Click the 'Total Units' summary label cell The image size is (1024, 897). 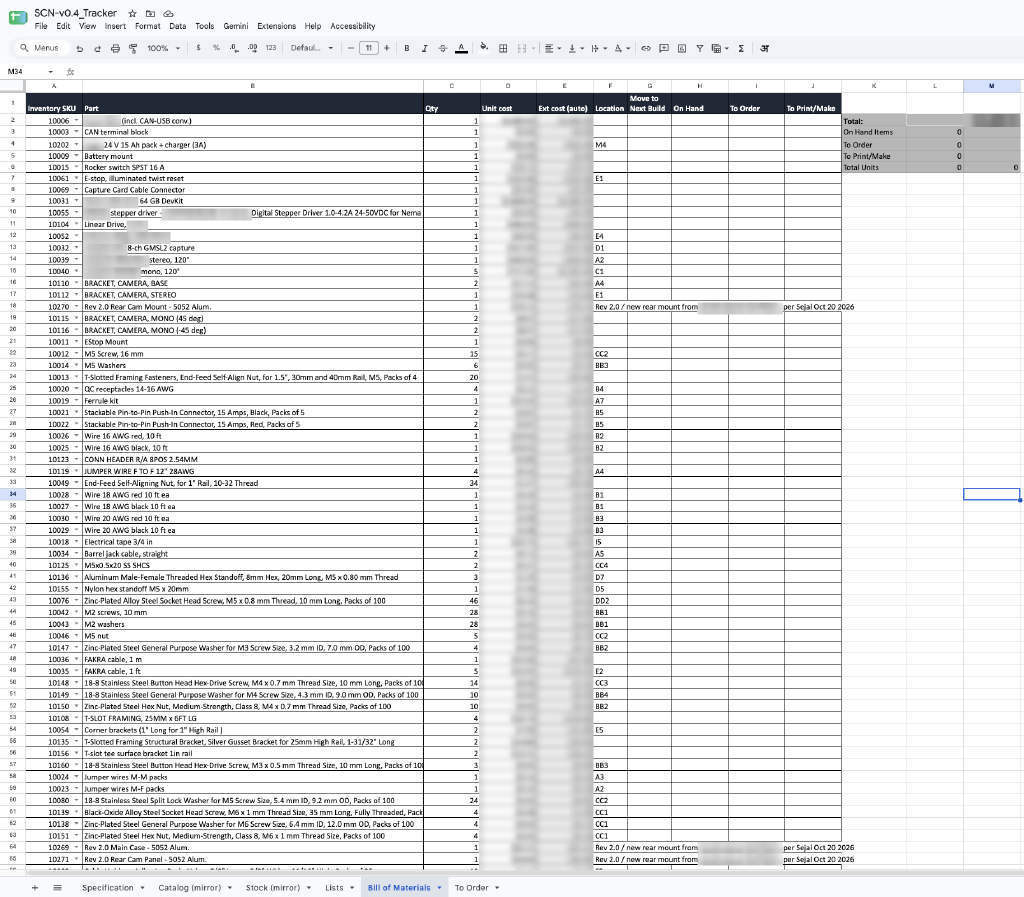[x=874, y=168]
